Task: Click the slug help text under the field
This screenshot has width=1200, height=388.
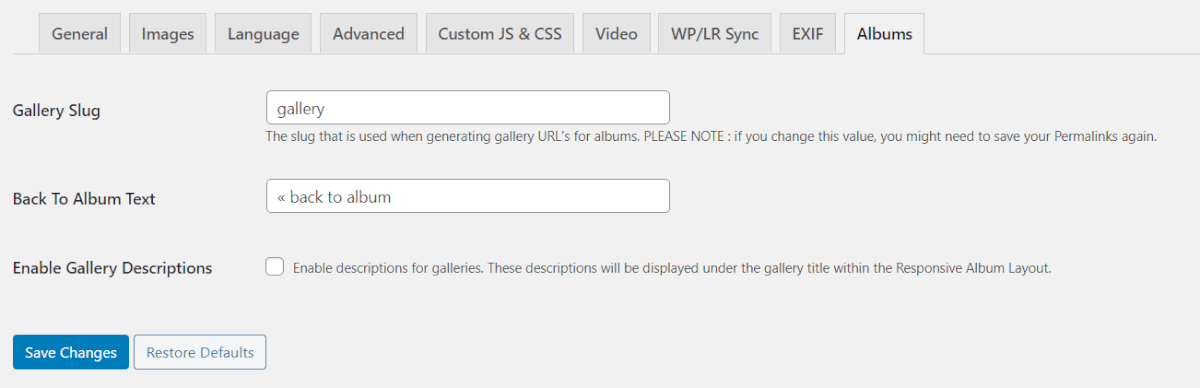Action: point(711,136)
